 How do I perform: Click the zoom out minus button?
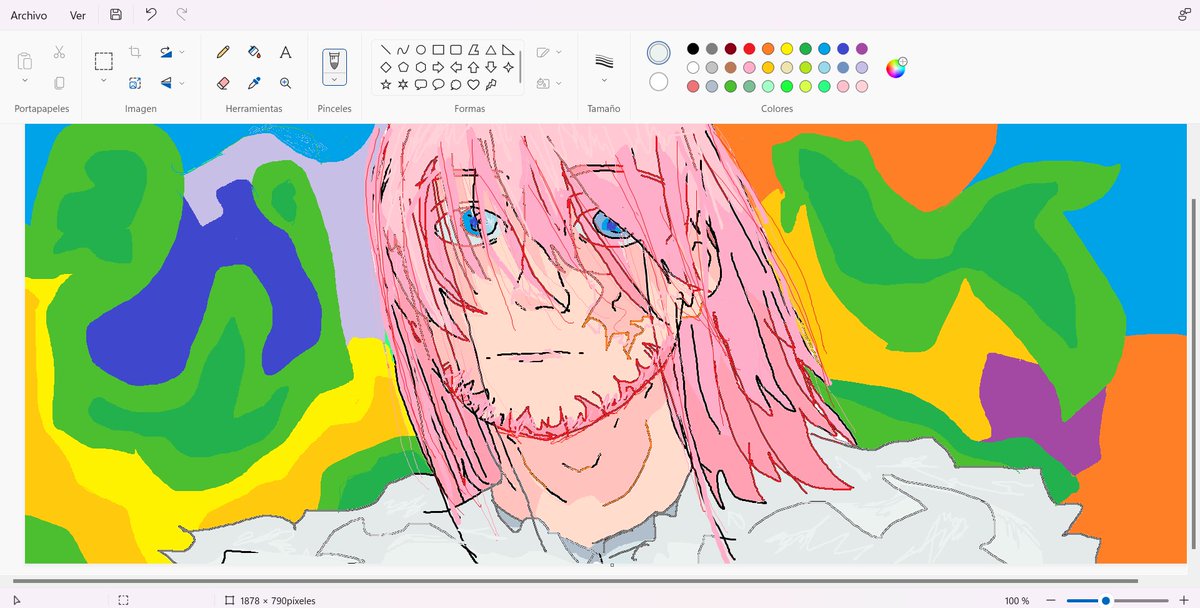click(x=1050, y=600)
